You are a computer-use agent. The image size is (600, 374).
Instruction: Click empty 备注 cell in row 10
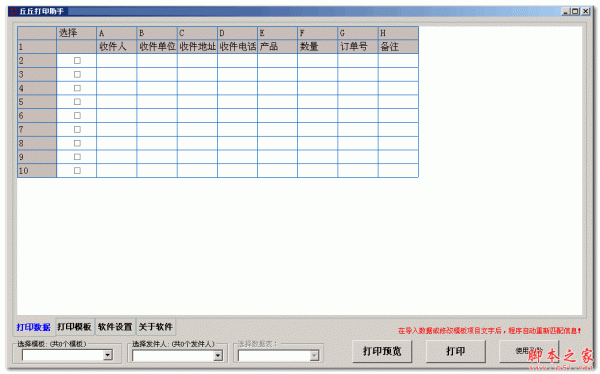click(x=398, y=170)
